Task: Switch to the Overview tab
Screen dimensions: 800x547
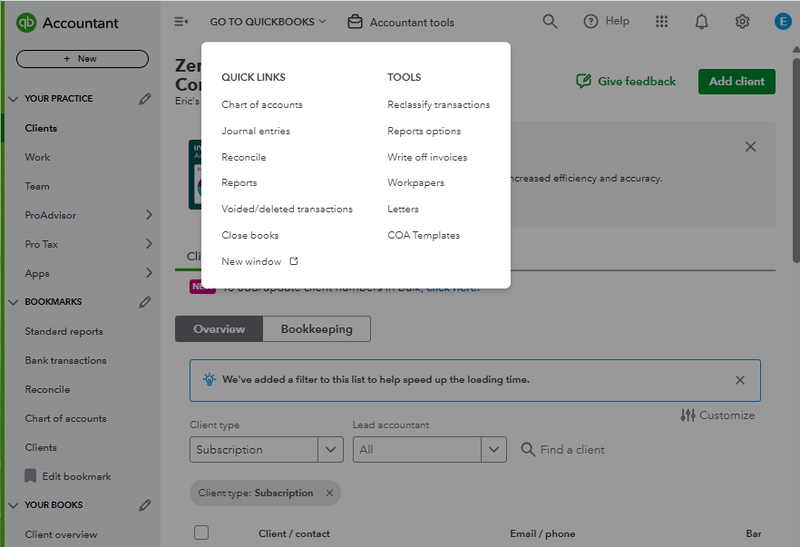Action: click(x=219, y=329)
